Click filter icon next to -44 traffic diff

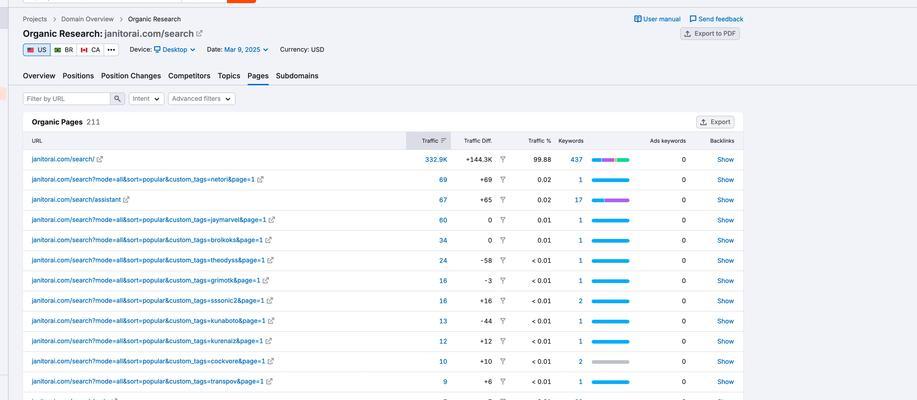[502, 321]
